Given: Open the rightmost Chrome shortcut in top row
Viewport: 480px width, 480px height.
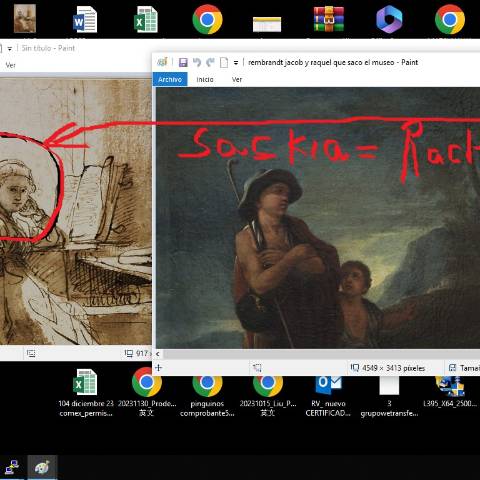Looking at the screenshot, I should click(x=450, y=19).
